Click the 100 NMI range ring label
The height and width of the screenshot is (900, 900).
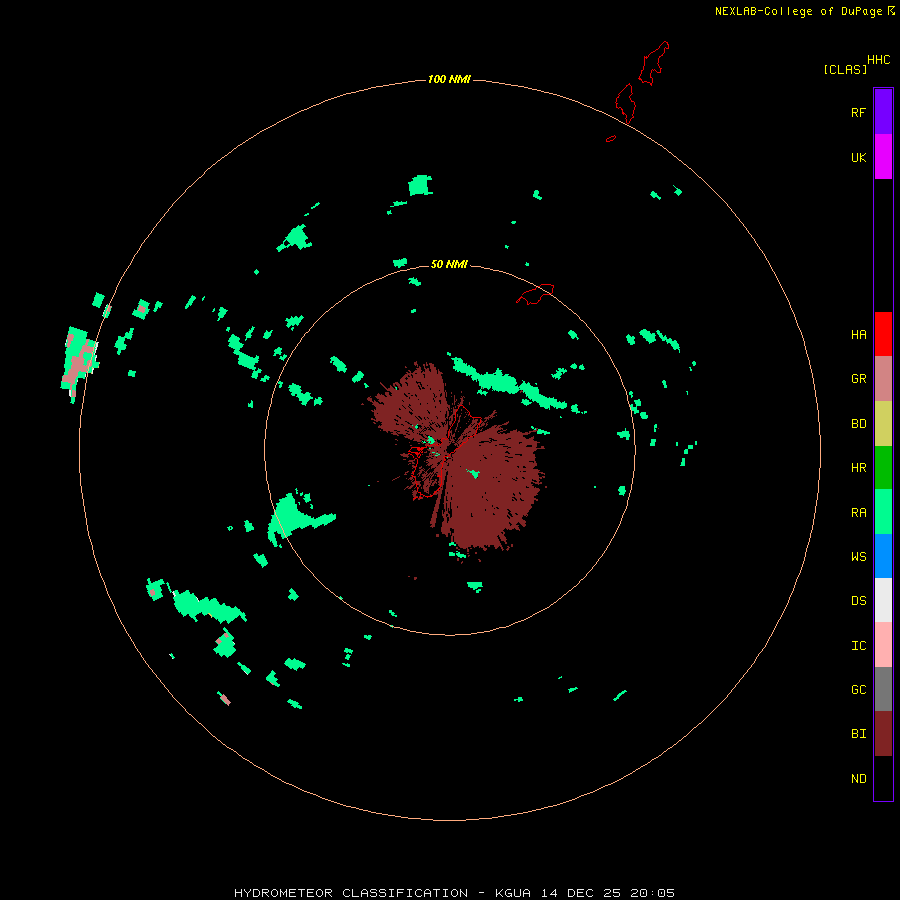coord(449,79)
